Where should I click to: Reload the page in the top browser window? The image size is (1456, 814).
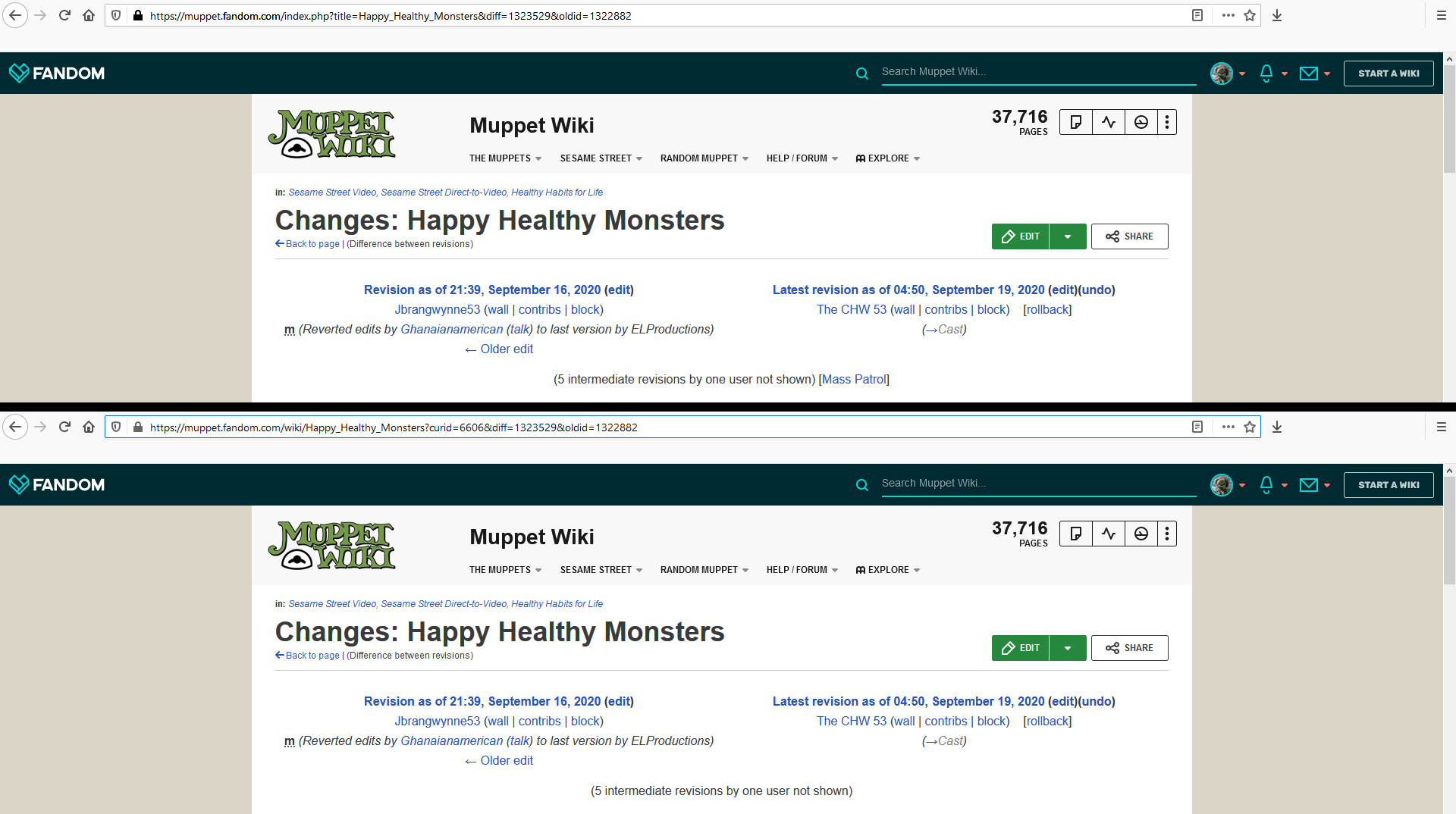point(64,15)
